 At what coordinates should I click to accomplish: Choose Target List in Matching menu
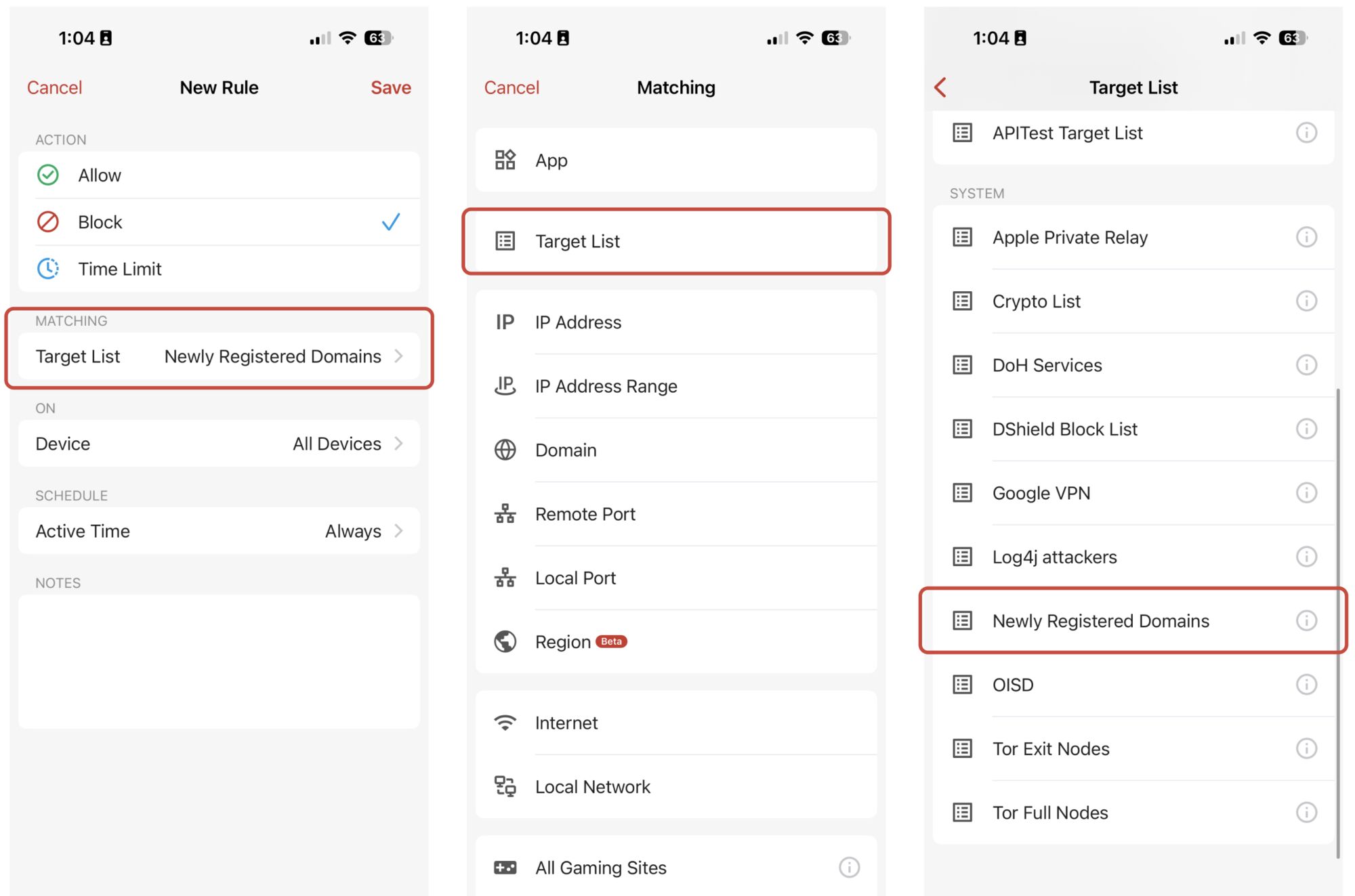tap(676, 241)
